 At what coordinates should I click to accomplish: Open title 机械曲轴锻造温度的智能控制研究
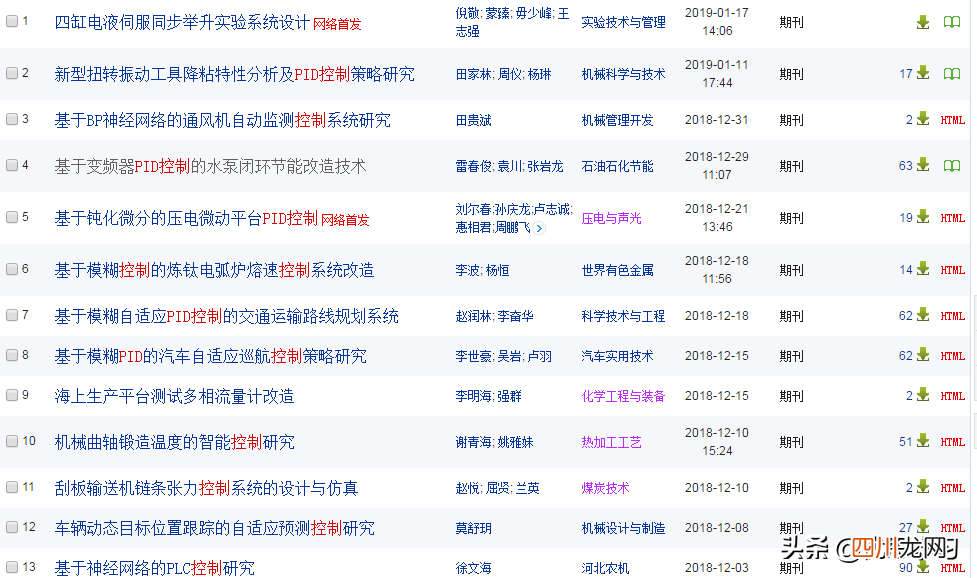(x=174, y=442)
